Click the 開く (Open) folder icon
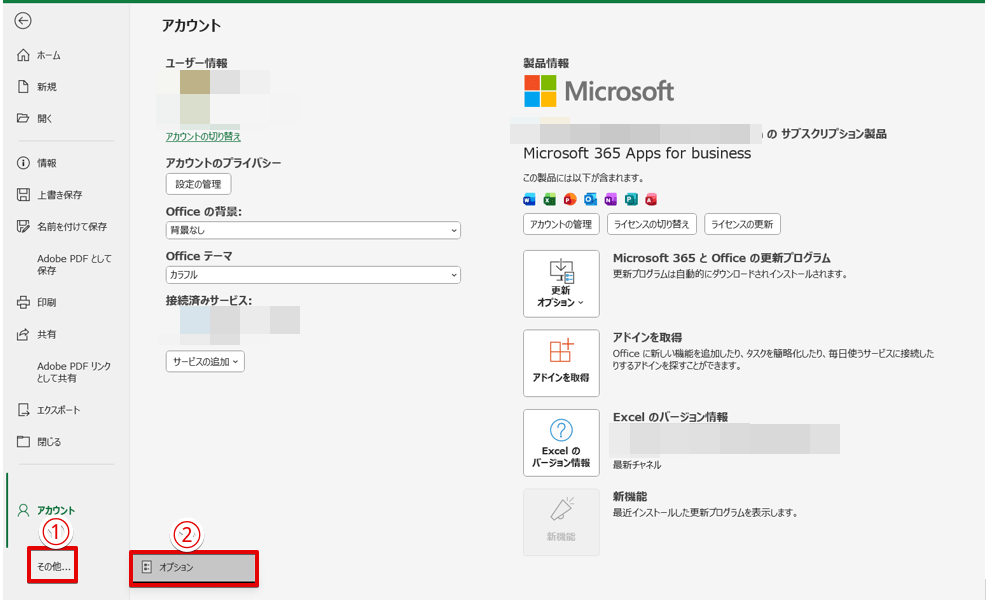Image resolution: width=997 pixels, height=604 pixels. pos(23,118)
